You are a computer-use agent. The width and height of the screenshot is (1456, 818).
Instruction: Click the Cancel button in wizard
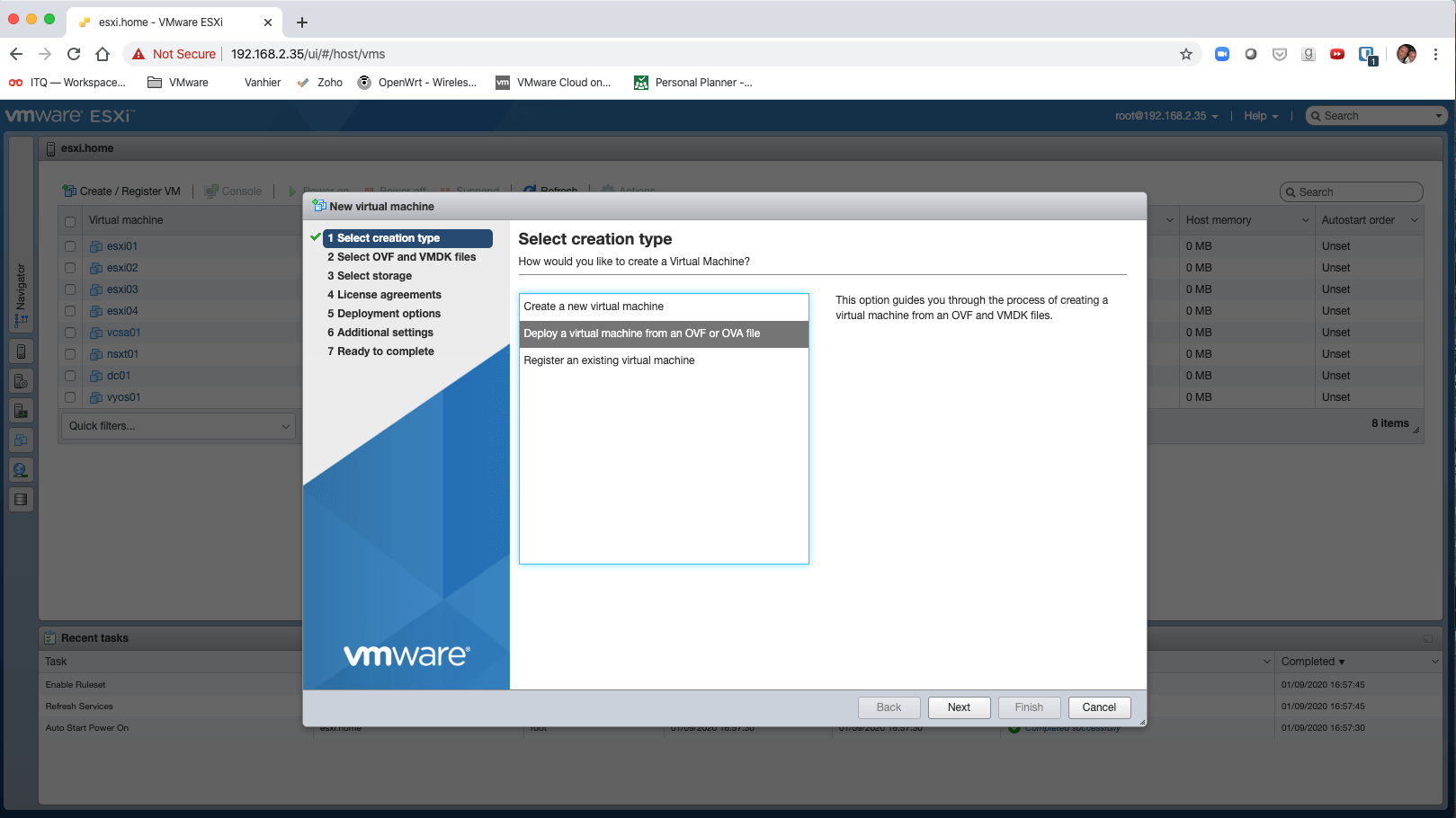[1099, 707]
